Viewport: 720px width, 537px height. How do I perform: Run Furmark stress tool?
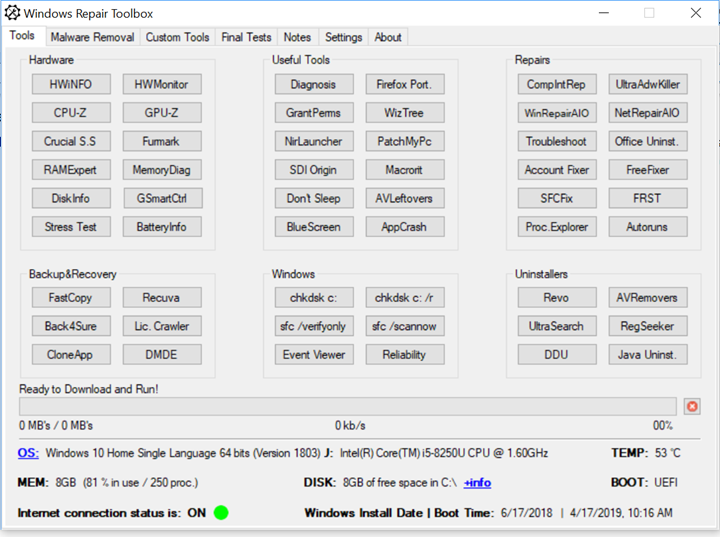(x=162, y=141)
